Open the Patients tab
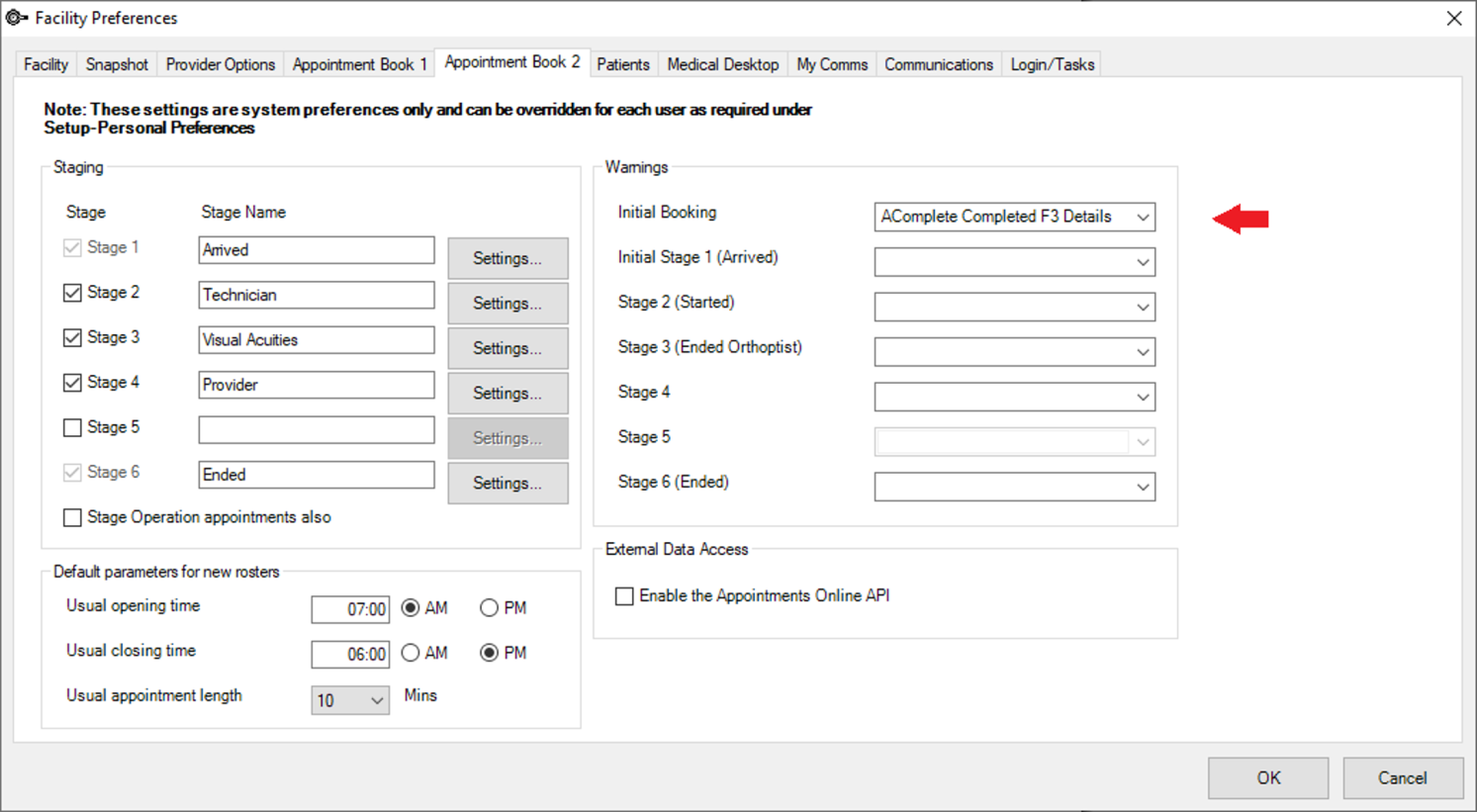 (623, 64)
